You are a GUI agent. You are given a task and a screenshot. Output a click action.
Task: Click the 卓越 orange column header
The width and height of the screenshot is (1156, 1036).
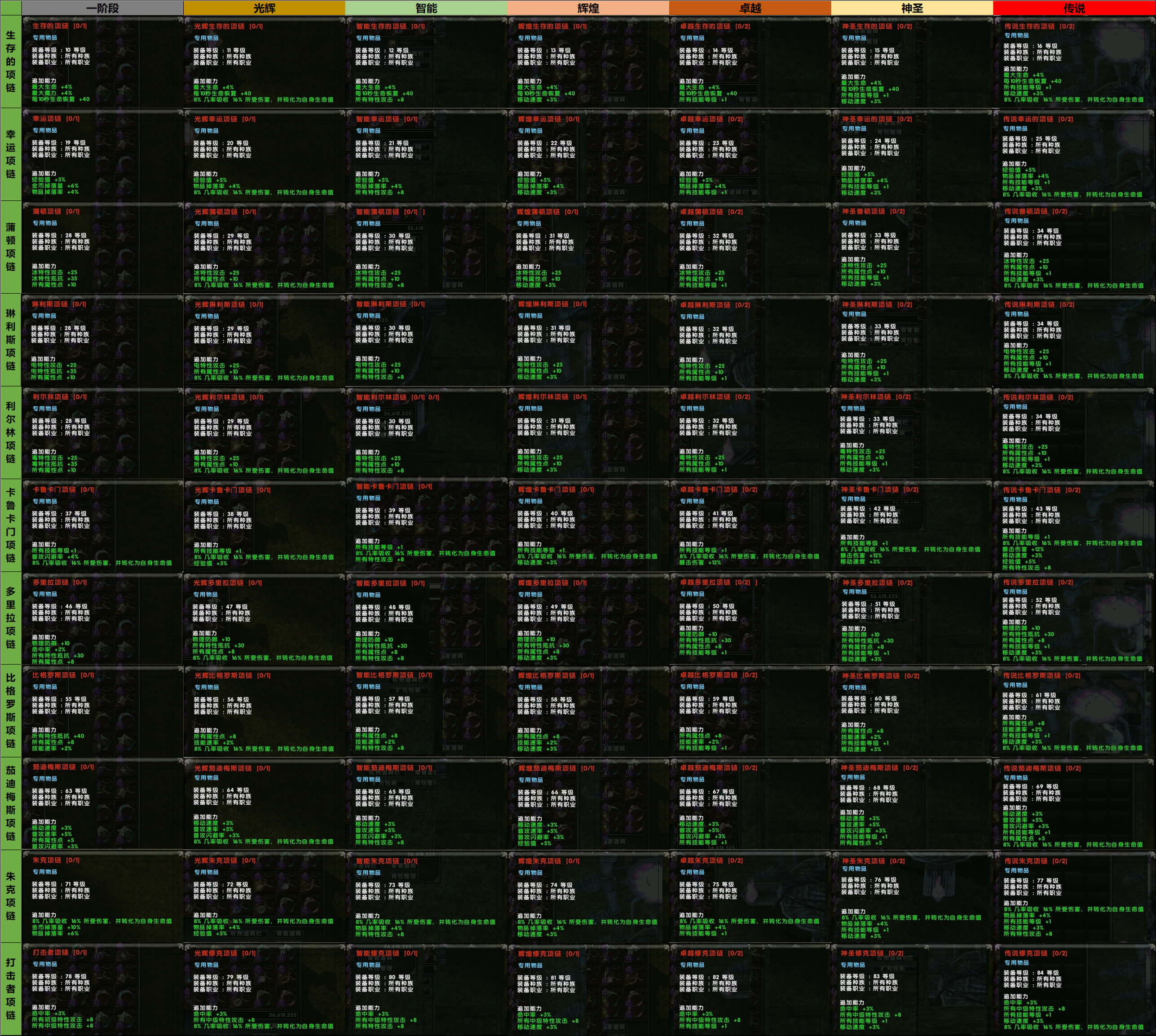pyautogui.click(x=750, y=8)
